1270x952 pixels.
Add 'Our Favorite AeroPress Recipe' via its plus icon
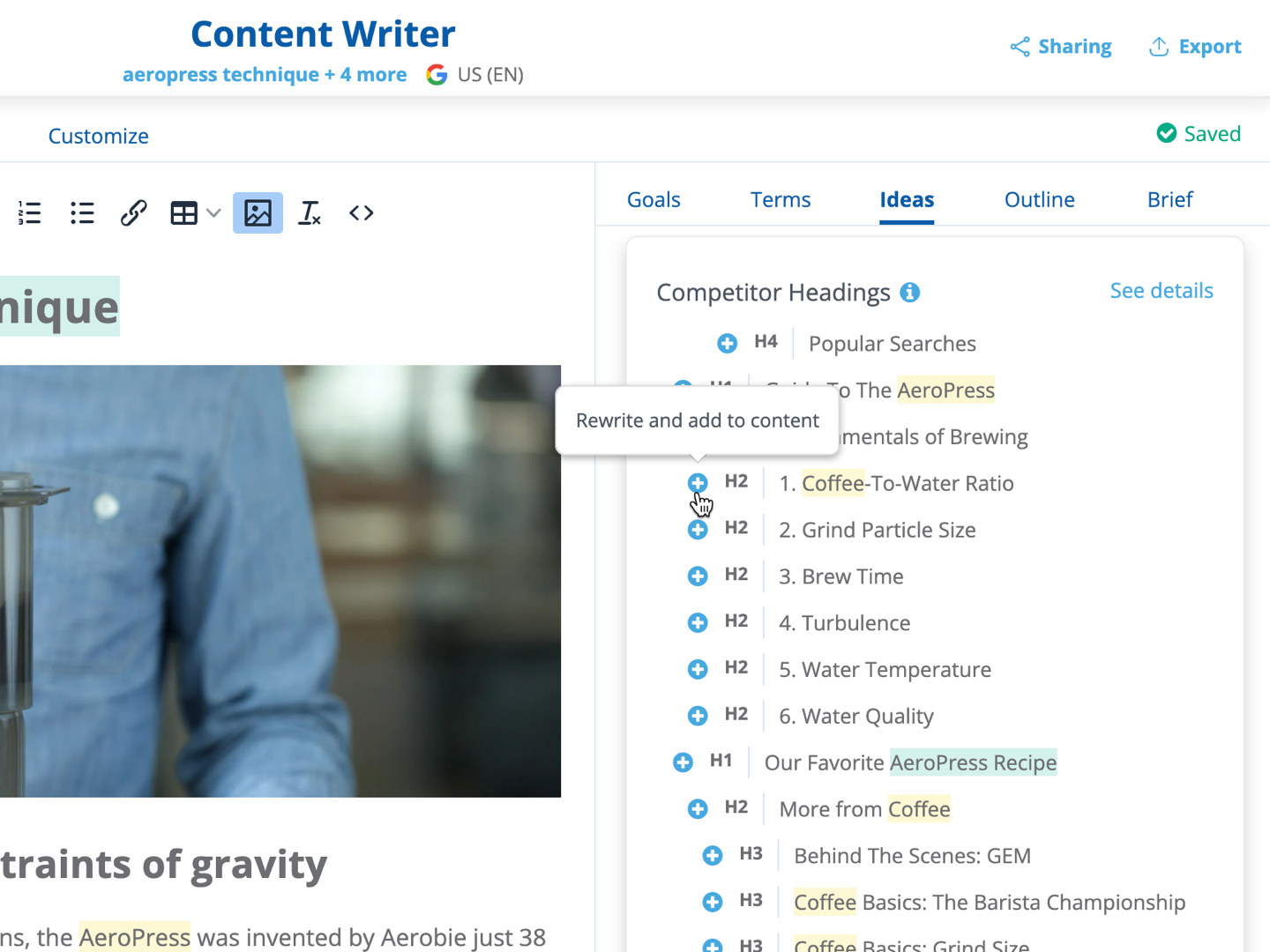click(683, 762)
